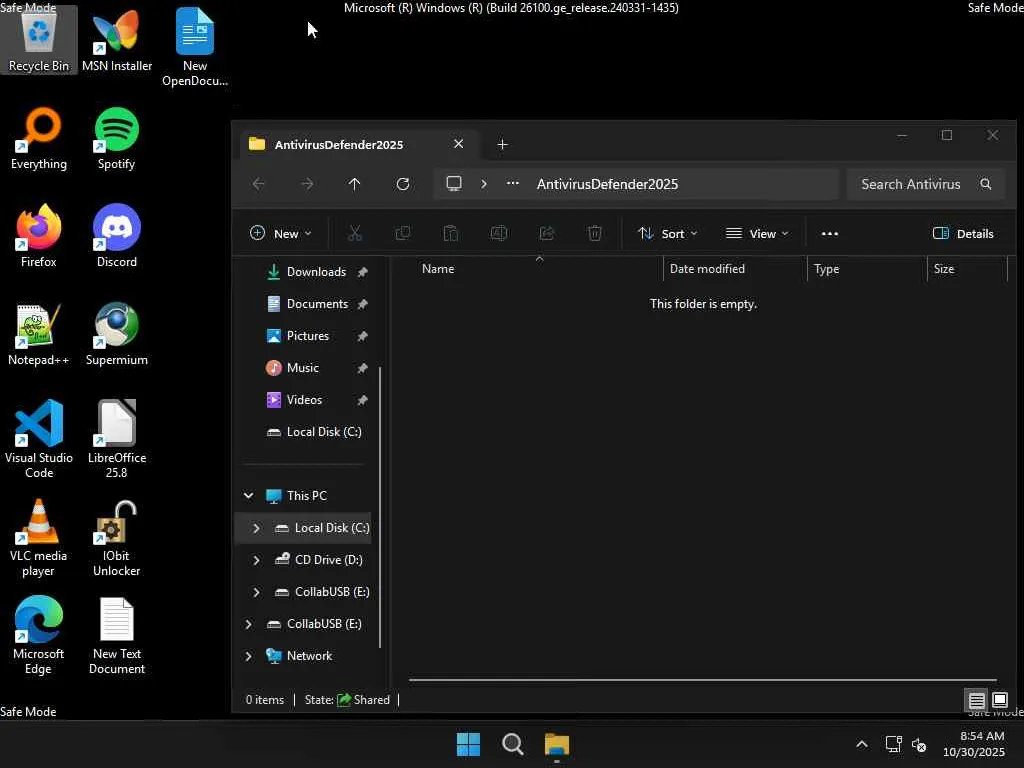The height and width of the screenshot is (768, 1024).
Task: Select the AntivirusDefender2025 tab
Action: (x=340, y=145)
